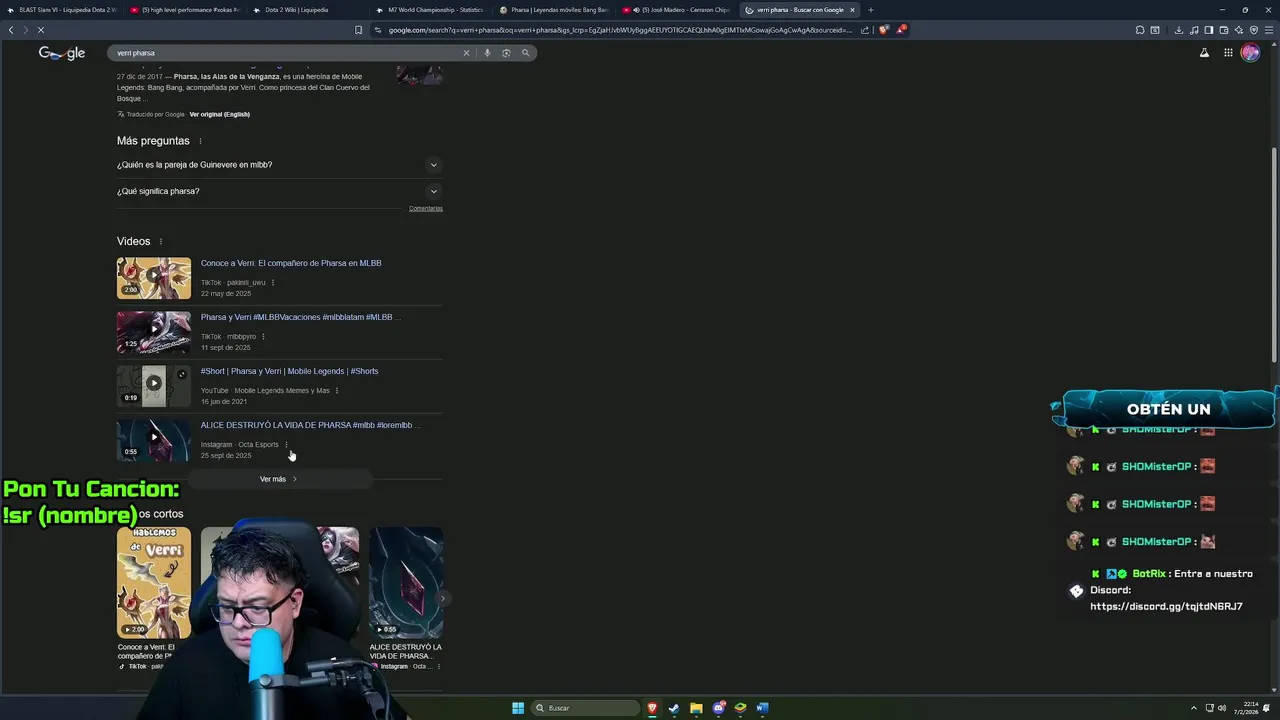Open the taskbar volume icon
This screenshot has width=1280, height=720.
[1222, 708]
